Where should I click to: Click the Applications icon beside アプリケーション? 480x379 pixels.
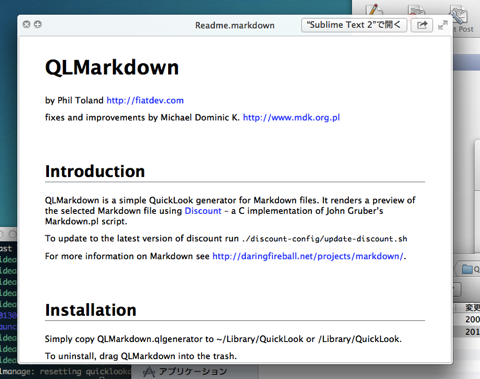coord(149,372)
